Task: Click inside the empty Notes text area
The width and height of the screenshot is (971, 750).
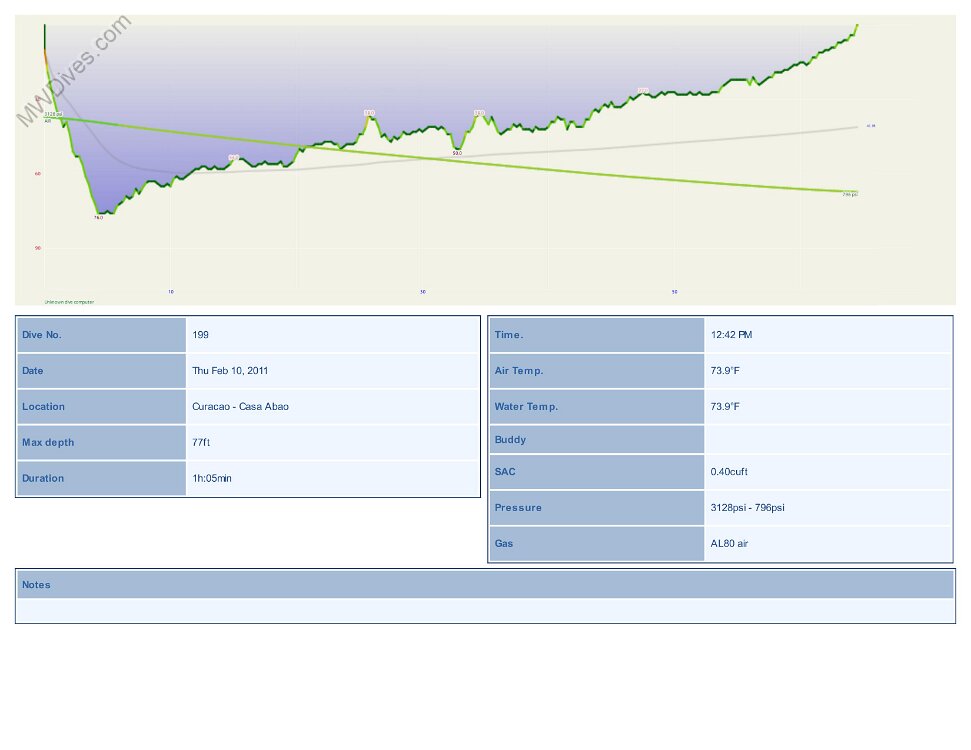Action: (x=485, y=611)
